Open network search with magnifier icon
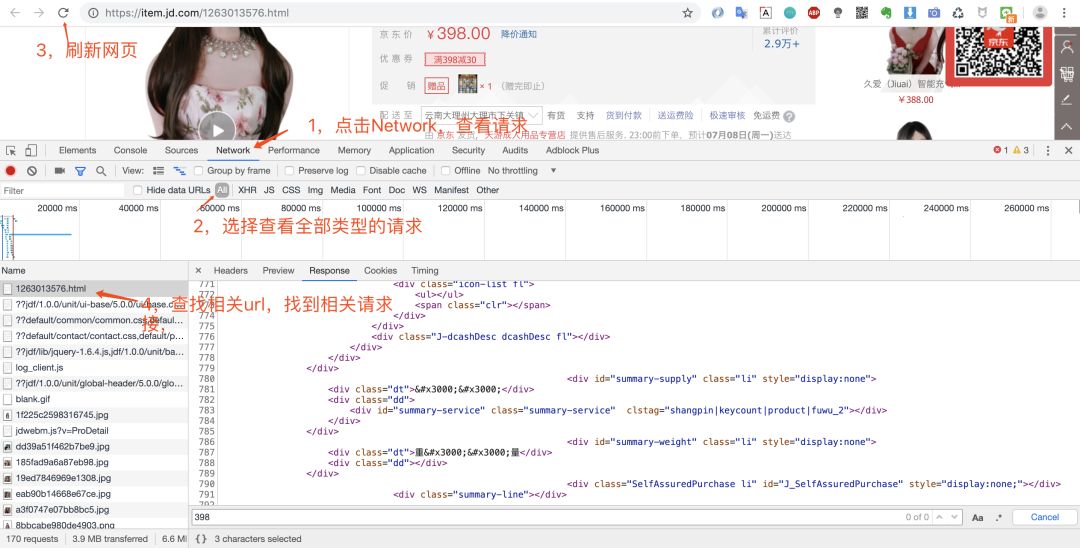This screenshot has width=1080, height=548. click(x=101, y=171)
